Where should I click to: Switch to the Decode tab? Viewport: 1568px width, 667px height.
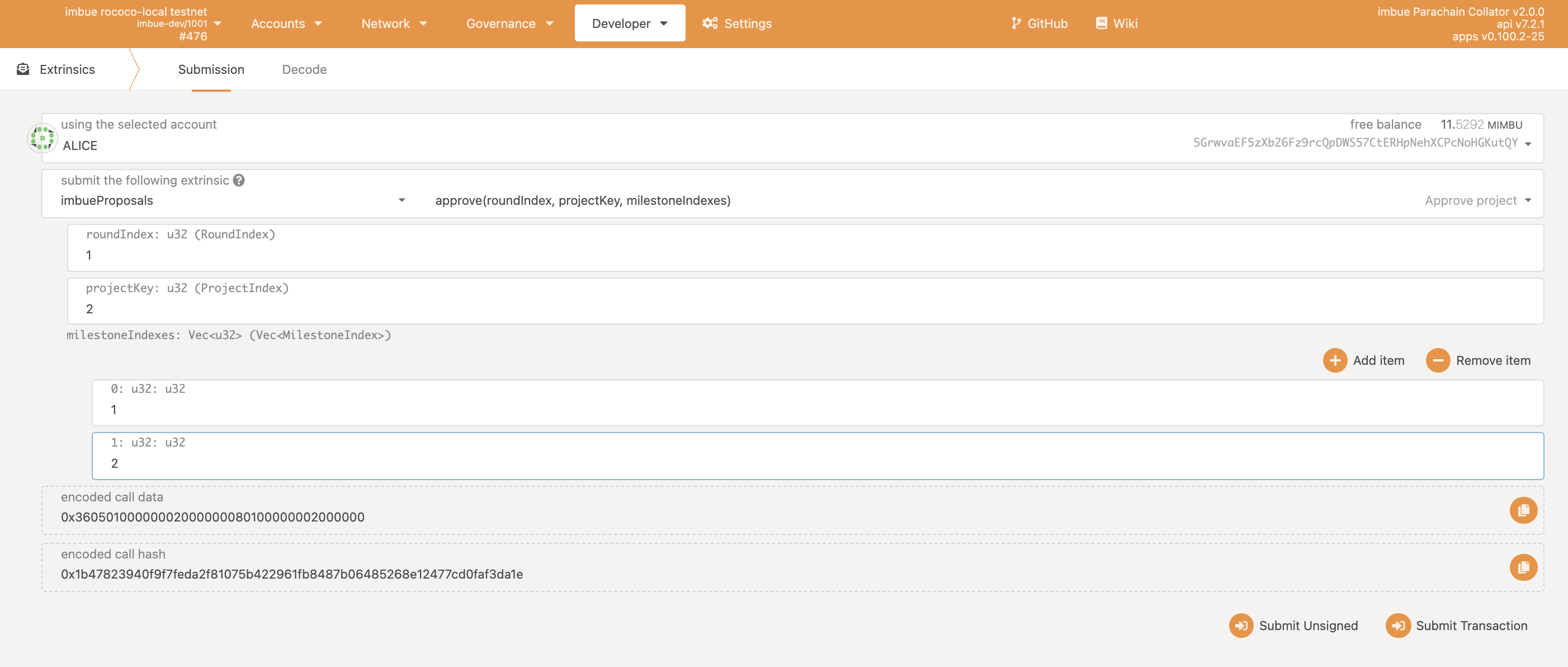coord(304,69)
